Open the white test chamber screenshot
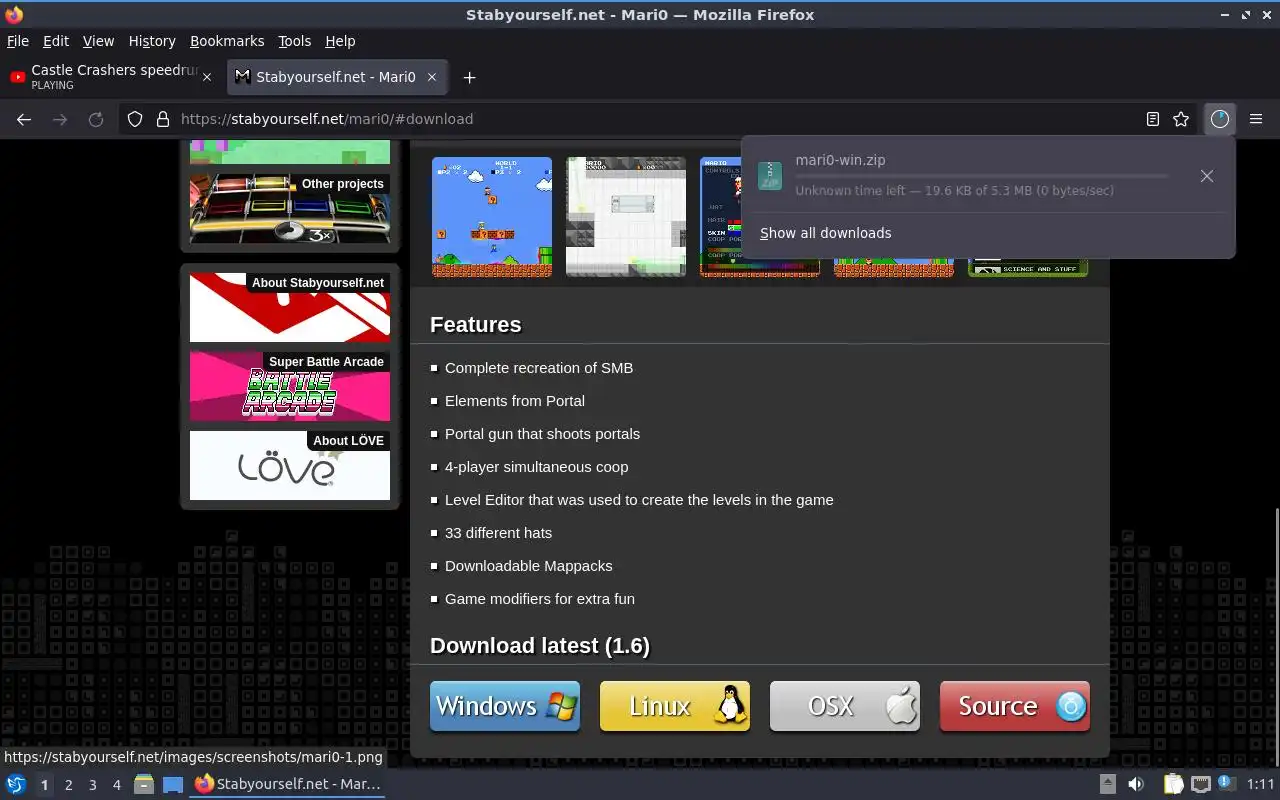Viewport: 1280px width, 800px height. pos(626,216)
